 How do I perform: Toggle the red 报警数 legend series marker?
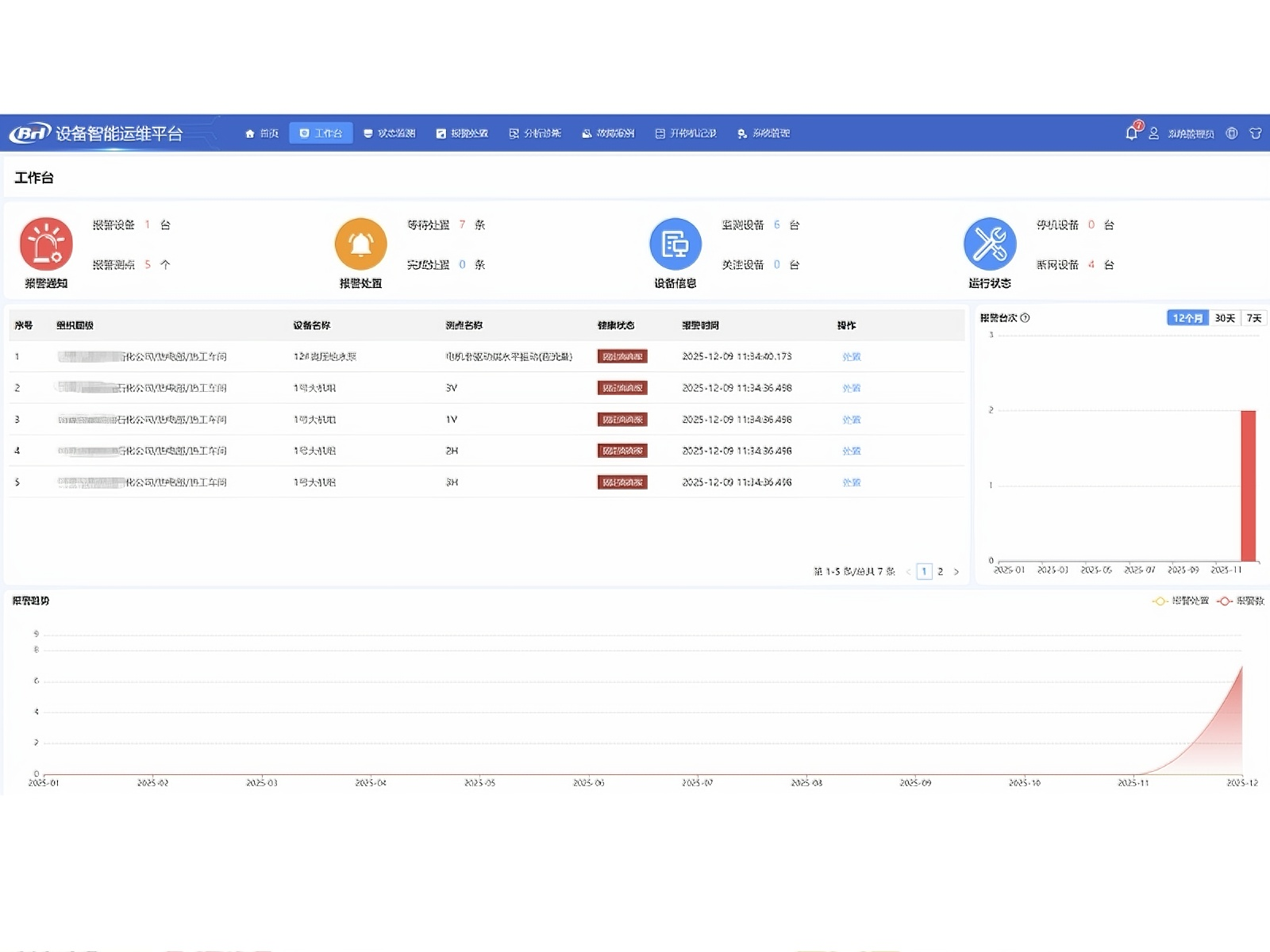pyautogui.click(x=1225, y=601)
